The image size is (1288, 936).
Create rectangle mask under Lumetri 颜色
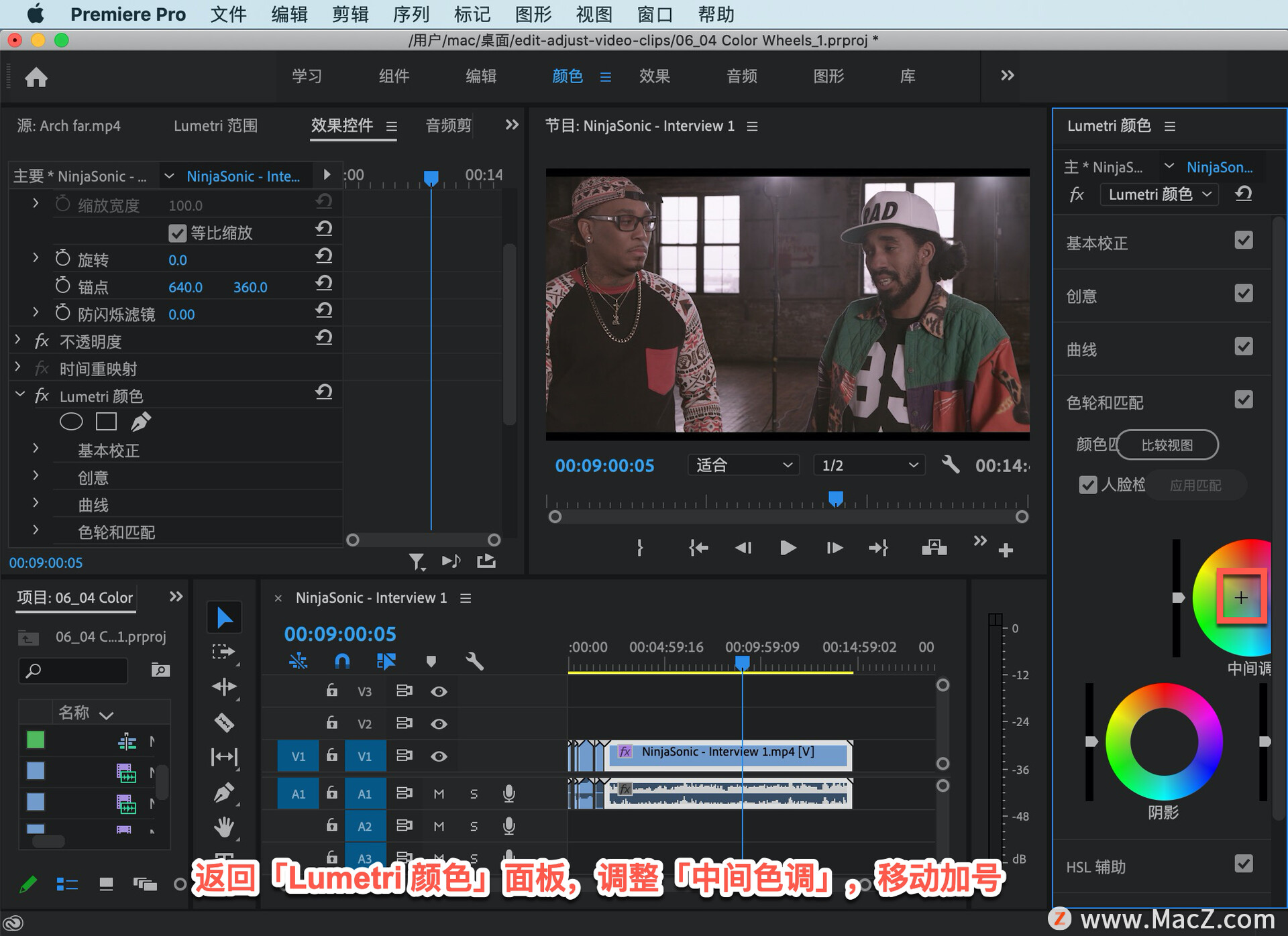point(106,422)
